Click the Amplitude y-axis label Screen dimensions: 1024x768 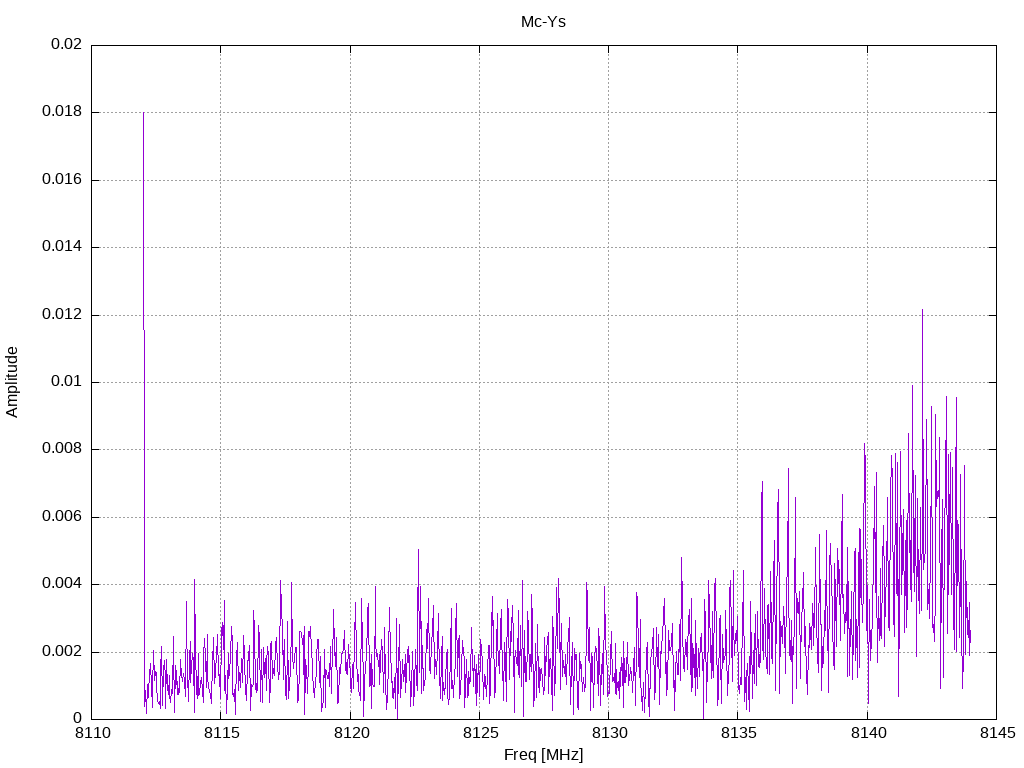click(13, 382)
